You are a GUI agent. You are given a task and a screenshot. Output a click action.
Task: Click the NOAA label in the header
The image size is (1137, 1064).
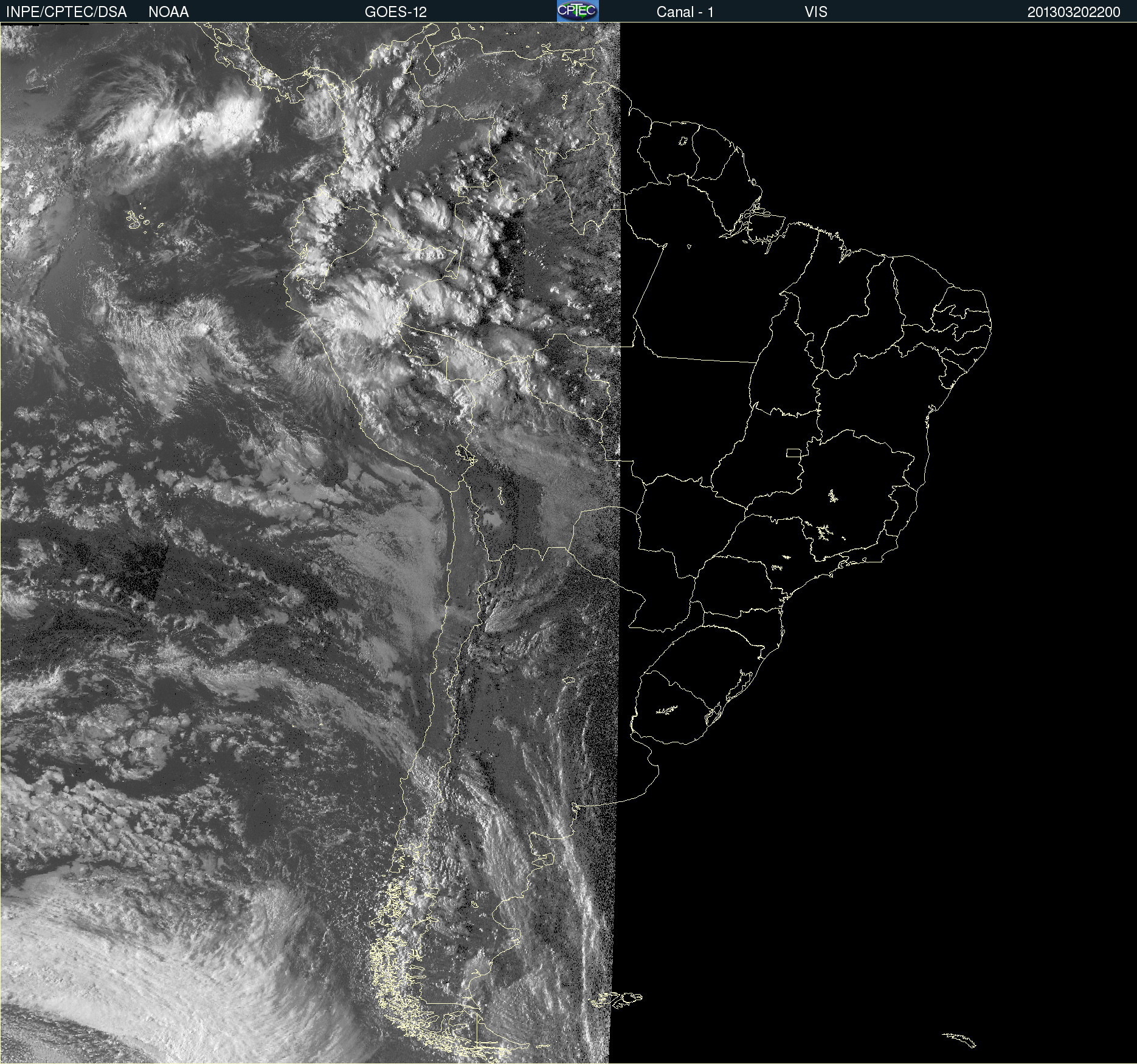click(x=168, y=12)
